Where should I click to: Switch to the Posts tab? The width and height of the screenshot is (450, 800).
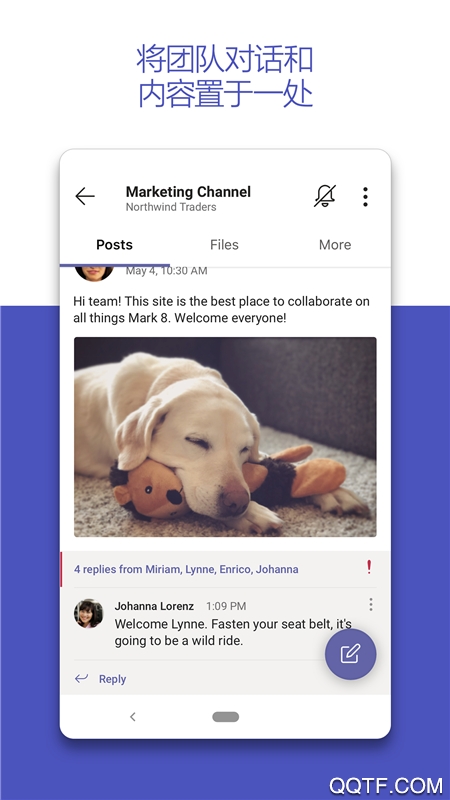[114, 245]
